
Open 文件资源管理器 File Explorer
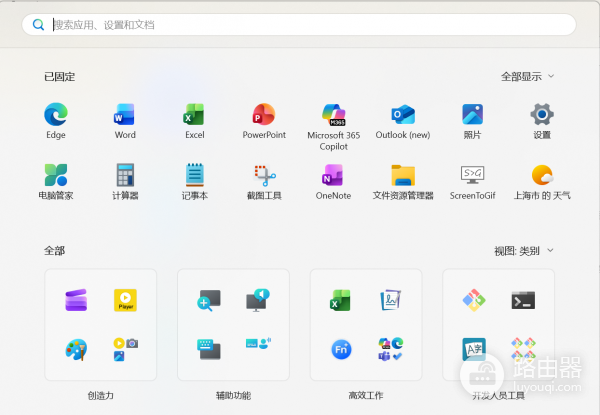pyautogui.click(x=403, y=182)
